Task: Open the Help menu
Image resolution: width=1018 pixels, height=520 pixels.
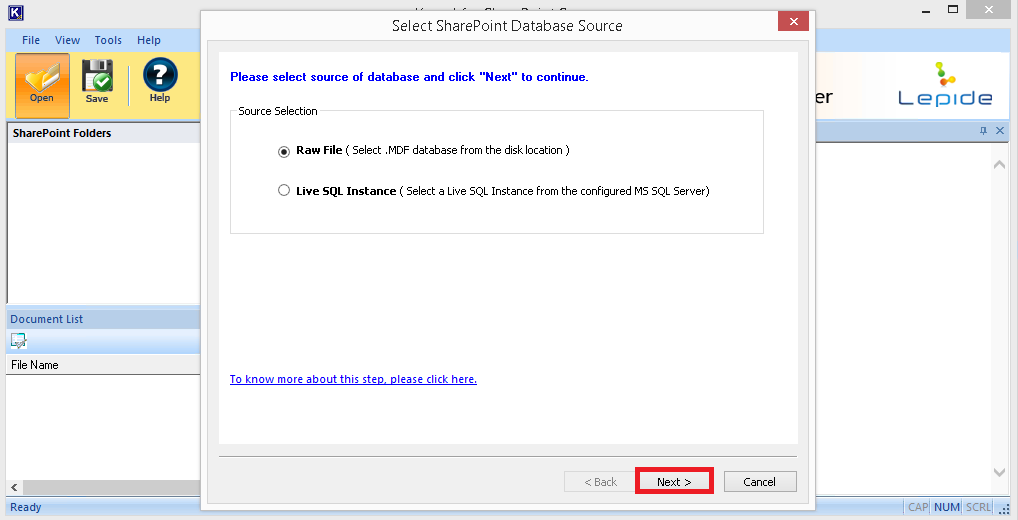Action: [149, 40]
